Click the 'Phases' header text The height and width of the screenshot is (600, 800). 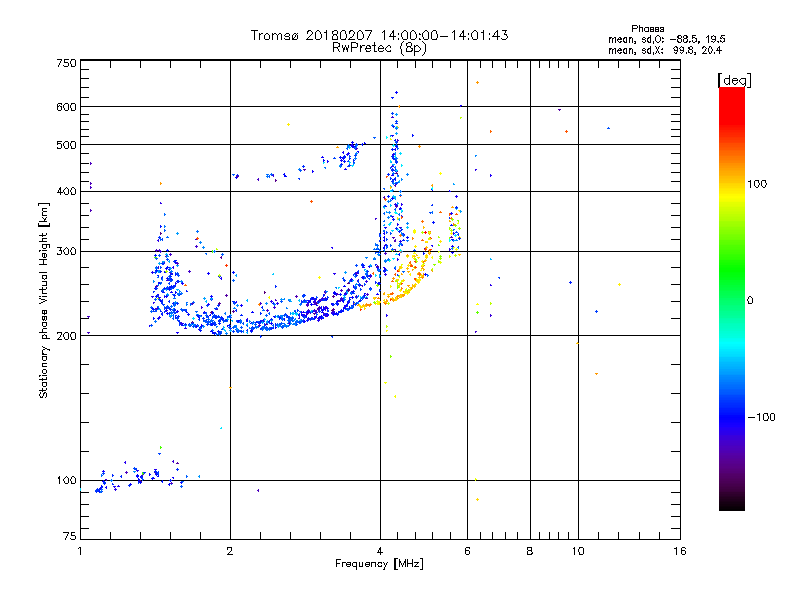pyautogui.click(x=647, y=29)
